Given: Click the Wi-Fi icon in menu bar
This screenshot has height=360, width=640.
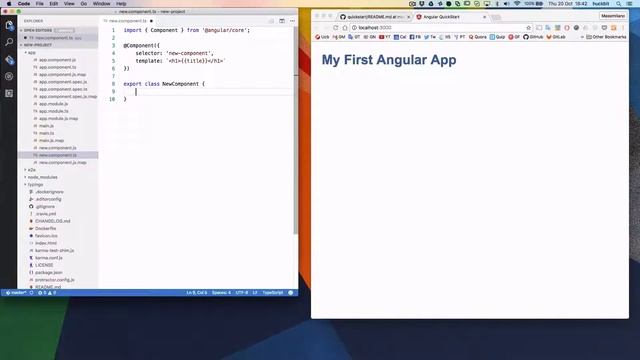Looking at the screenshot, I should click(x=517, y=4).
